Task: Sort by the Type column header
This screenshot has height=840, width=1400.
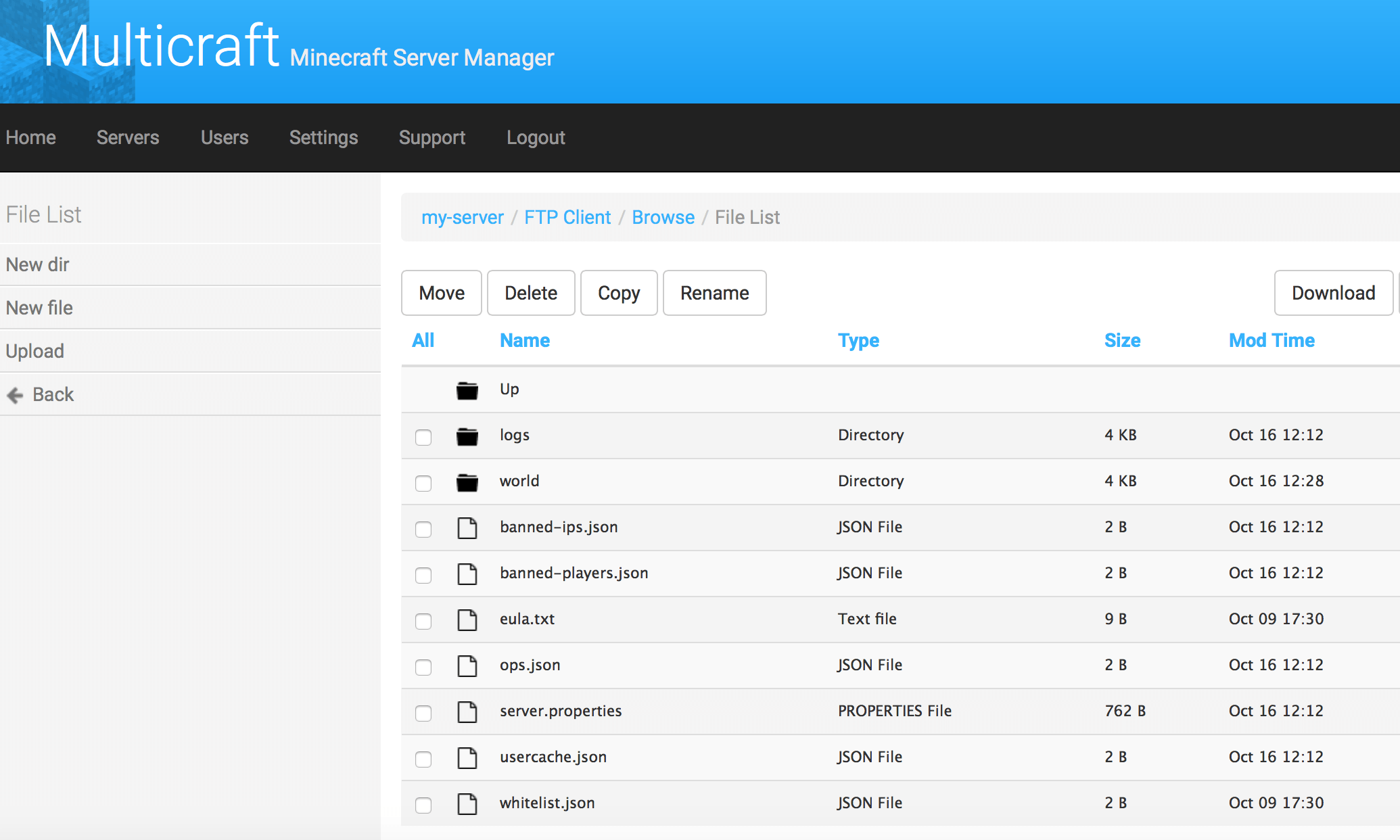Action: 859,341
